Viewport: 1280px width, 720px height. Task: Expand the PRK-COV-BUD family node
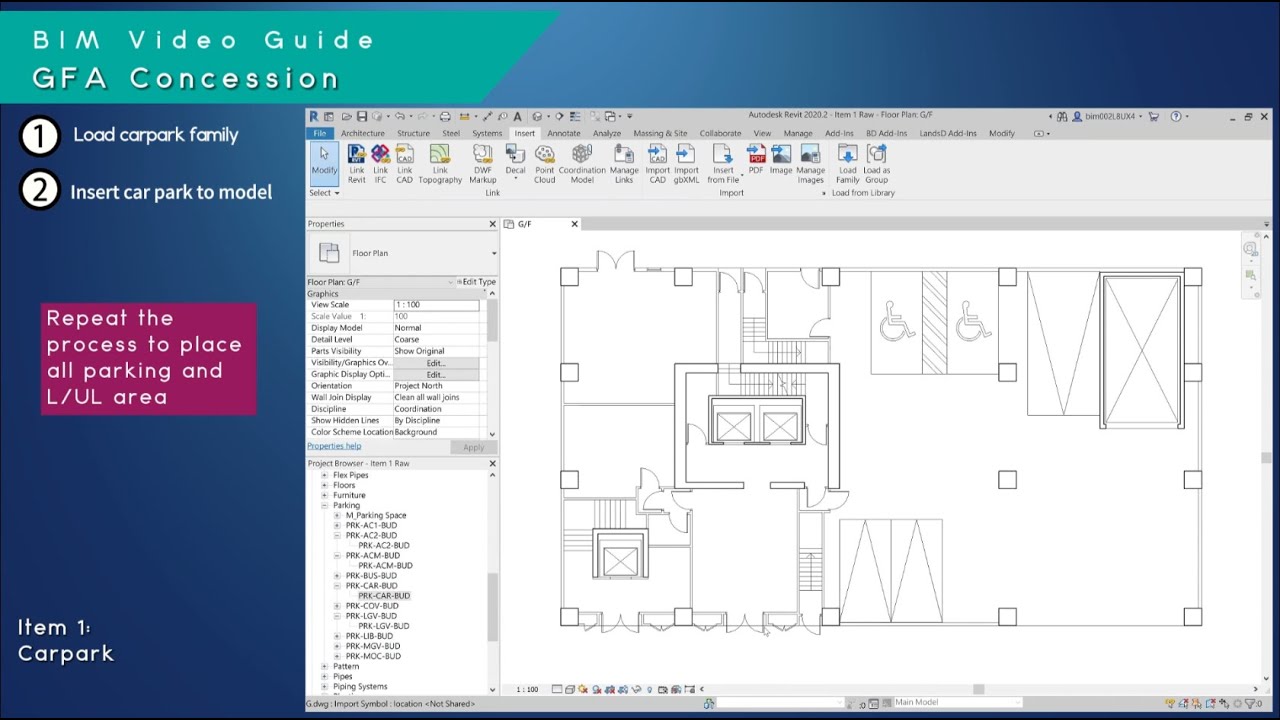point(337,606)
